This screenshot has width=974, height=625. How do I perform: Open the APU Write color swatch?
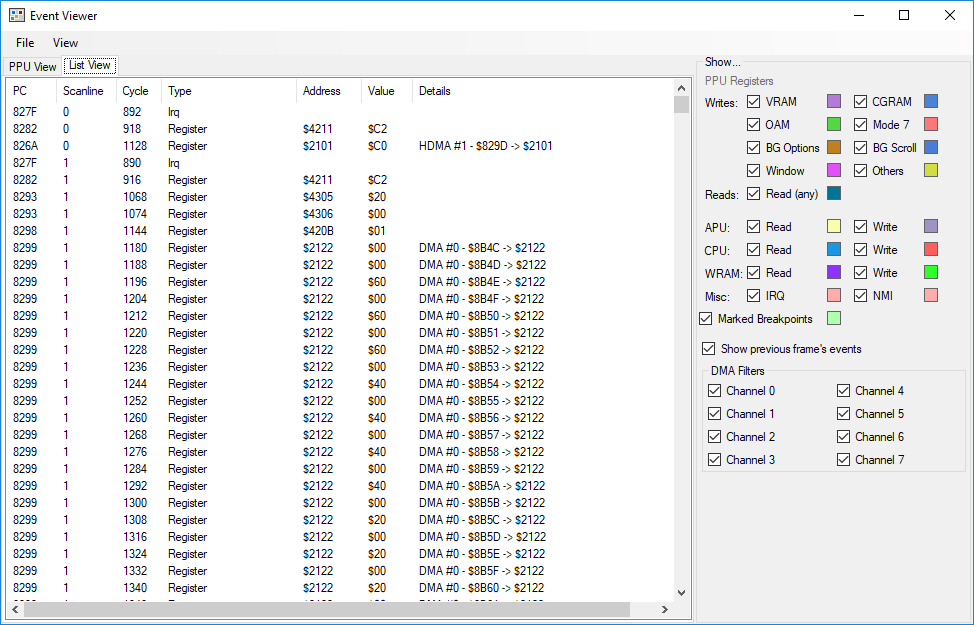[931, 226]
